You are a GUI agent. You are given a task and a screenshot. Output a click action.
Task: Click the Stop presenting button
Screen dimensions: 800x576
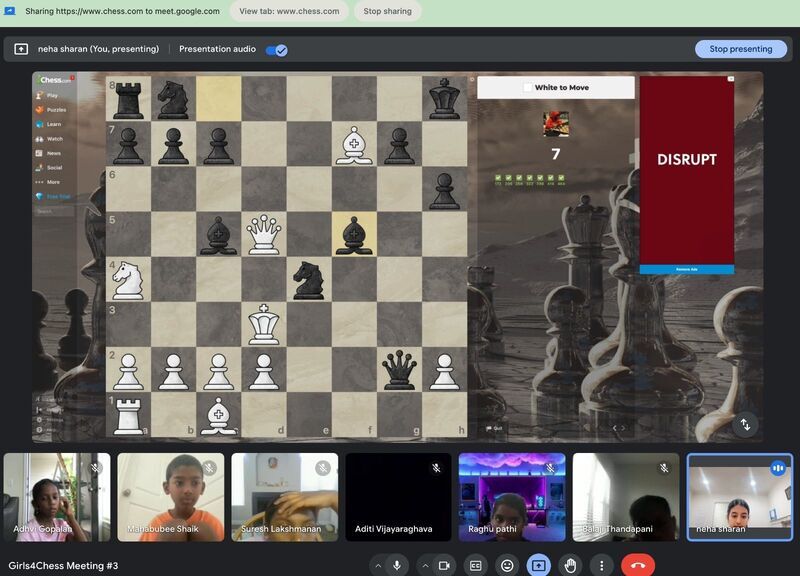(740, 49)
